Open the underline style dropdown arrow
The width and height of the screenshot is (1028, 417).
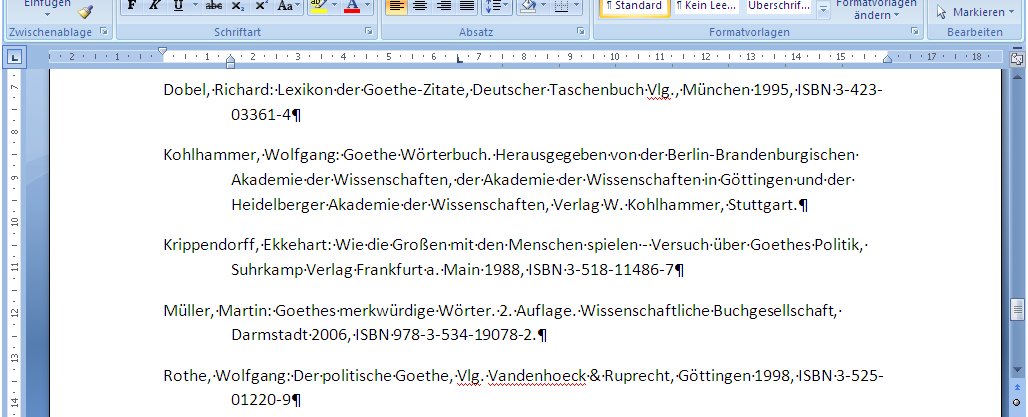coord(195,6)
